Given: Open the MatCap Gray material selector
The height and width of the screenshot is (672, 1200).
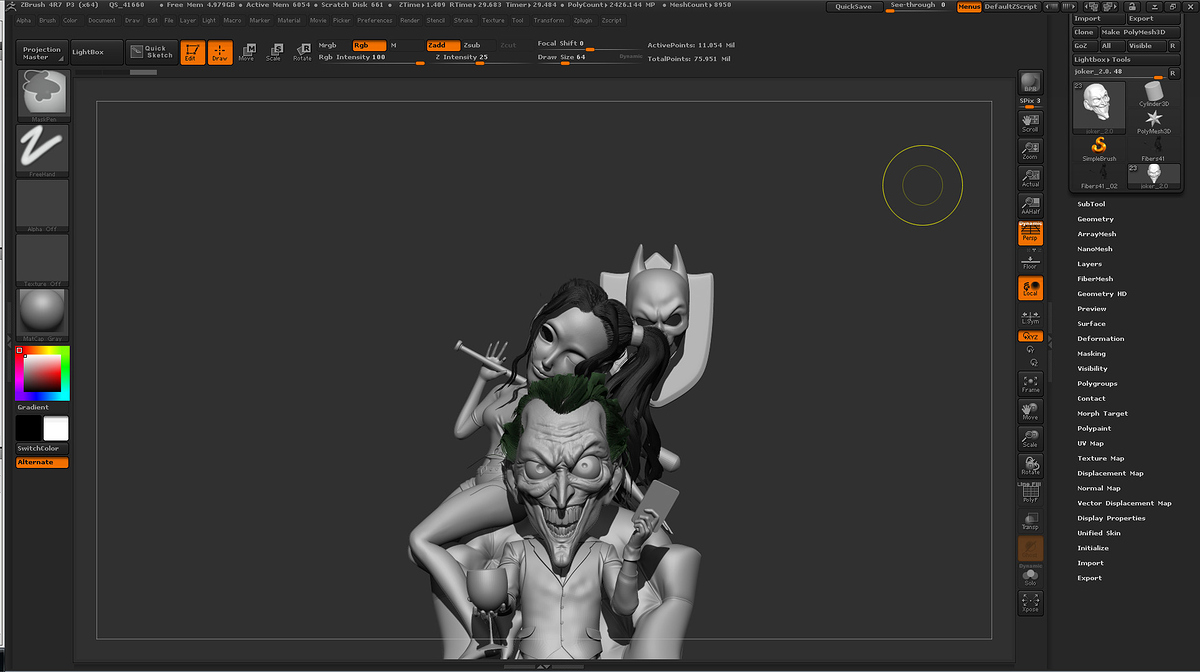Looking at the screenshot, I should [x=42, y=315].
